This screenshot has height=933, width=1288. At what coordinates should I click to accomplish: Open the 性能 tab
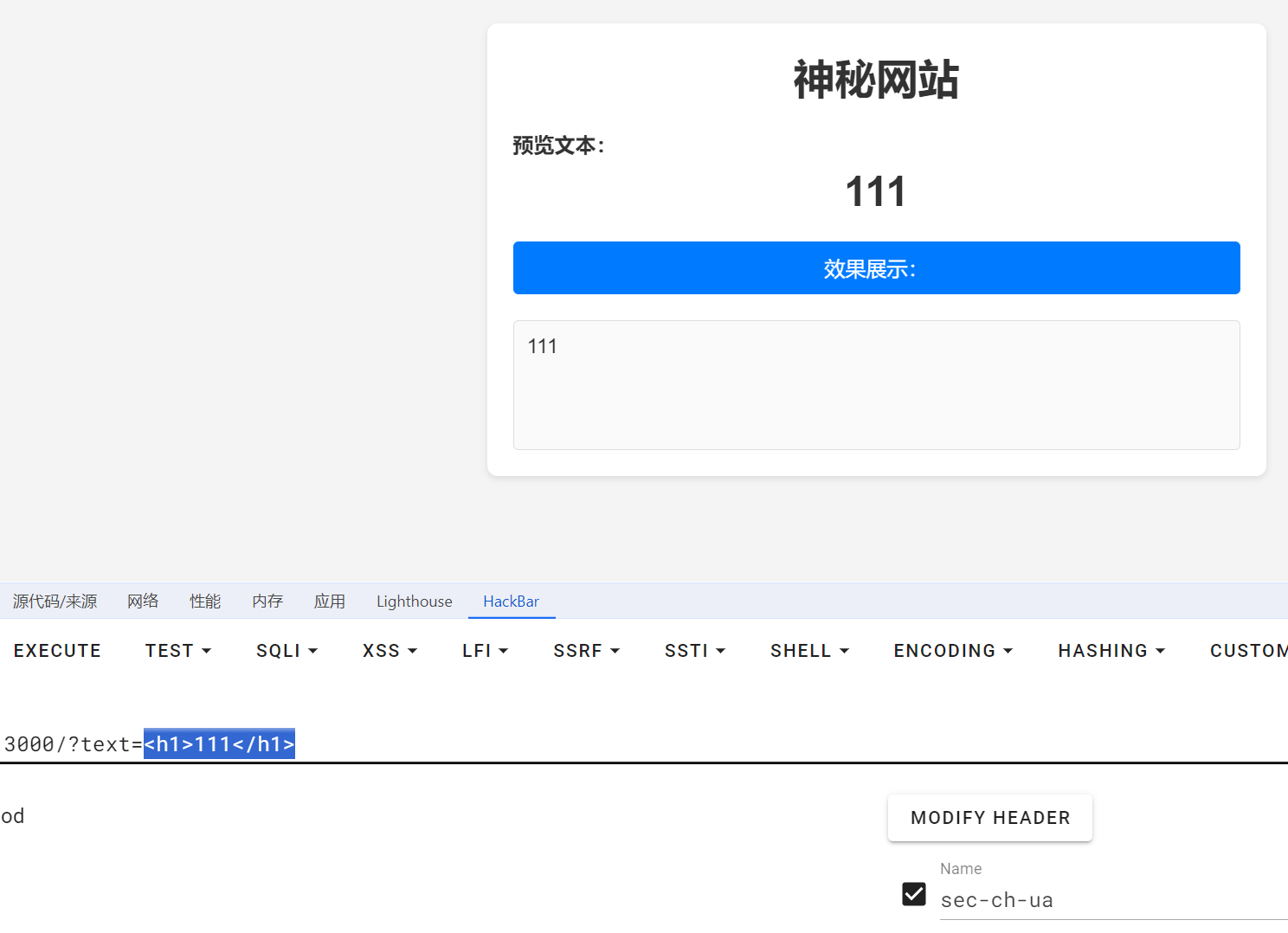point(205,602)
